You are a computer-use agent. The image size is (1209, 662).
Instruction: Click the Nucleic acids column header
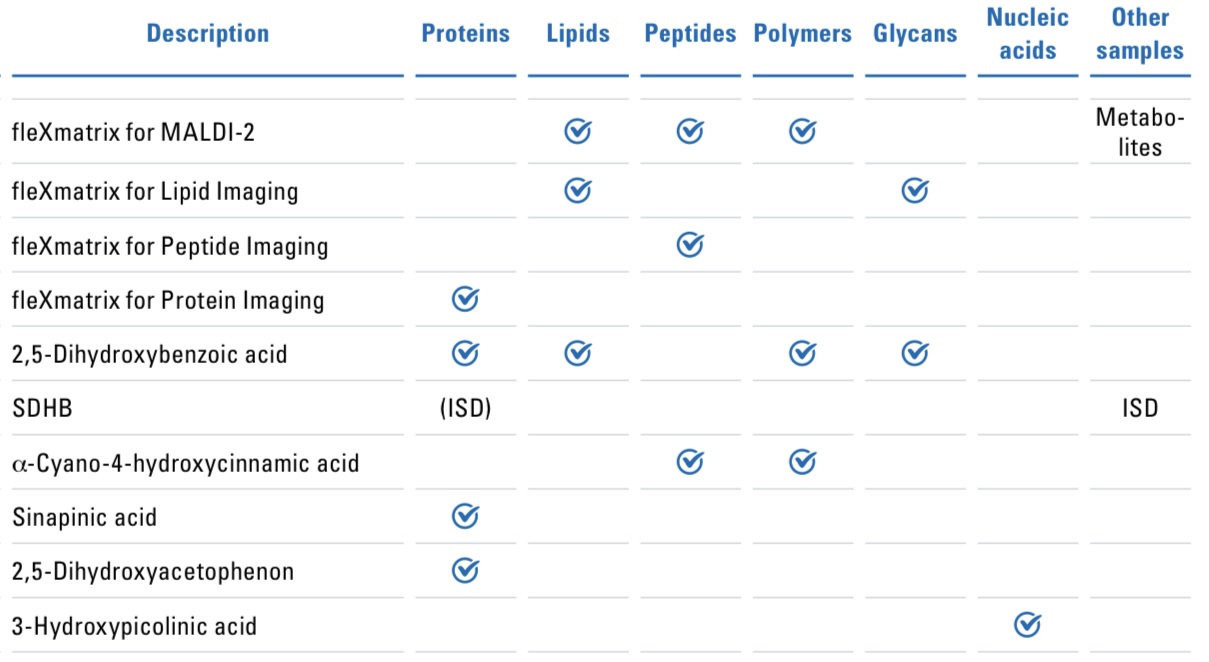pos(1027,34)
